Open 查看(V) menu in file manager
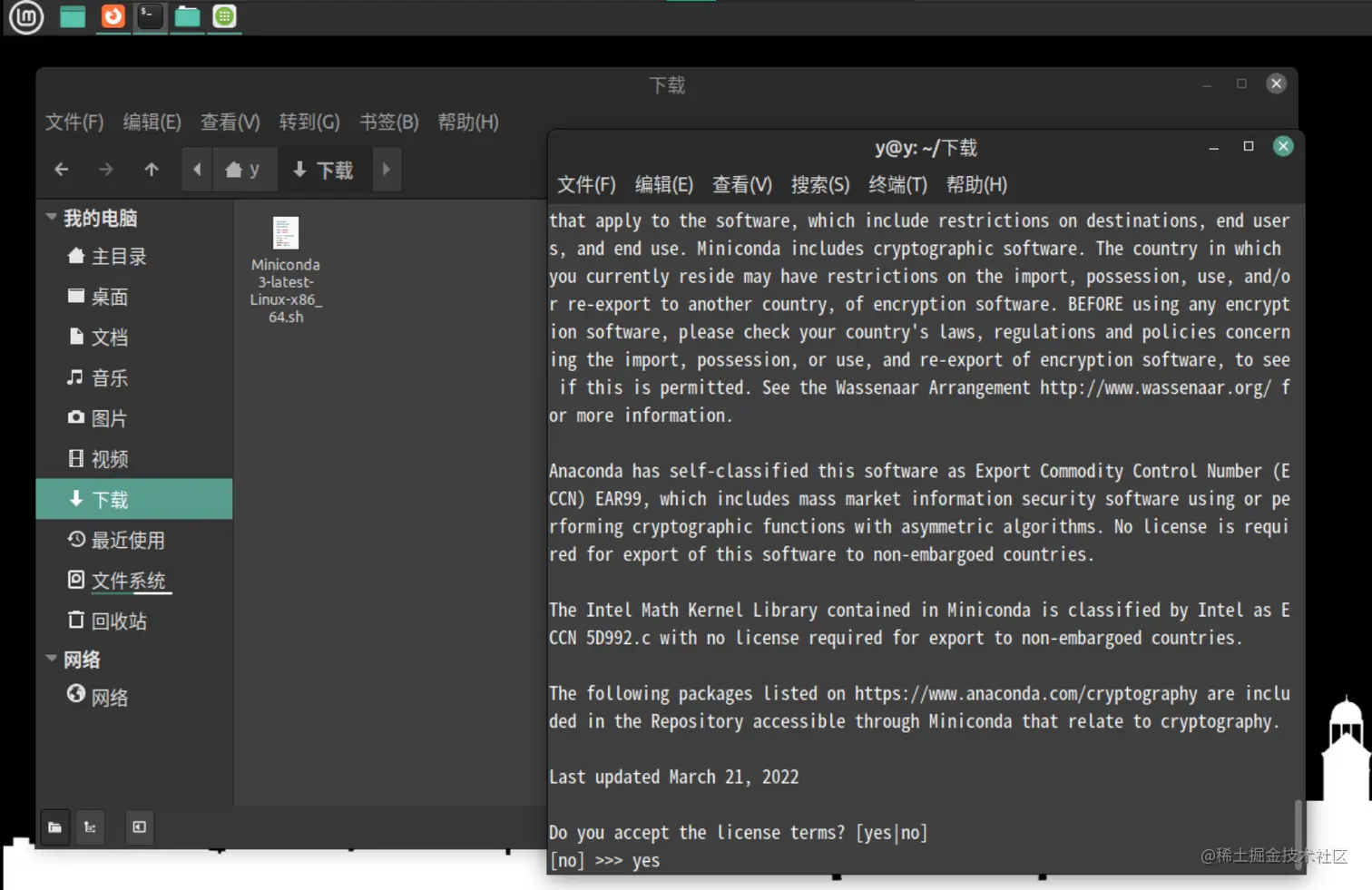The width and height of the screenshot is (1372, 890). (x=230, y=122)
